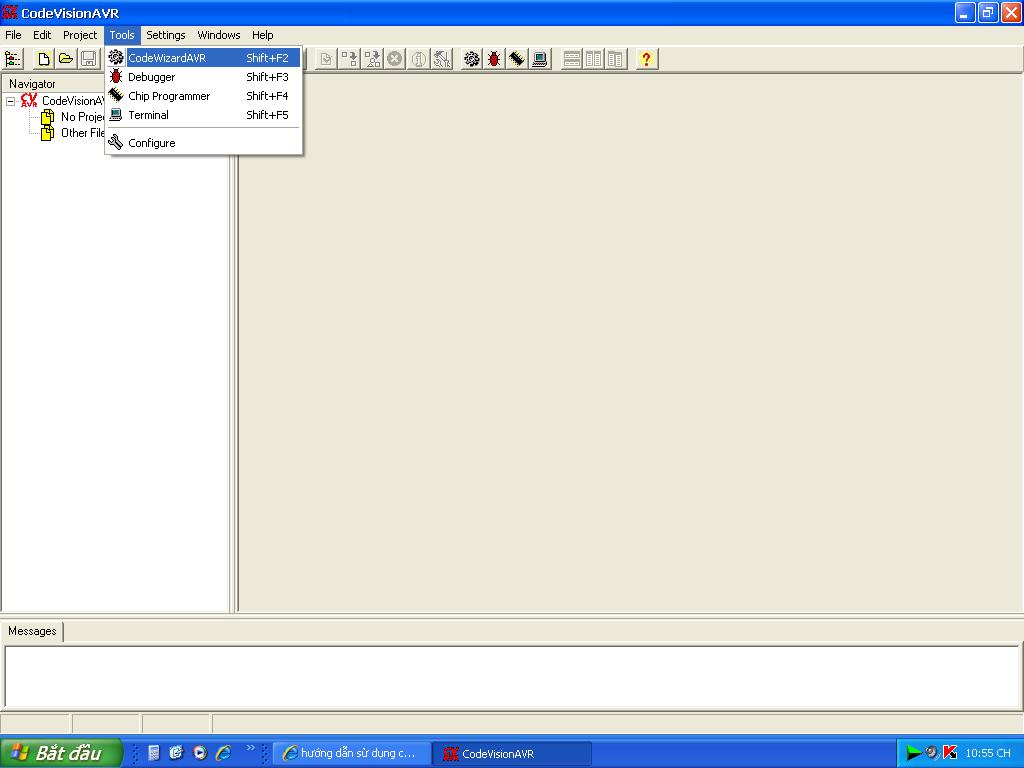Open the Help menu
This screenshot has width=1024, height=768.
coord(263,35)
